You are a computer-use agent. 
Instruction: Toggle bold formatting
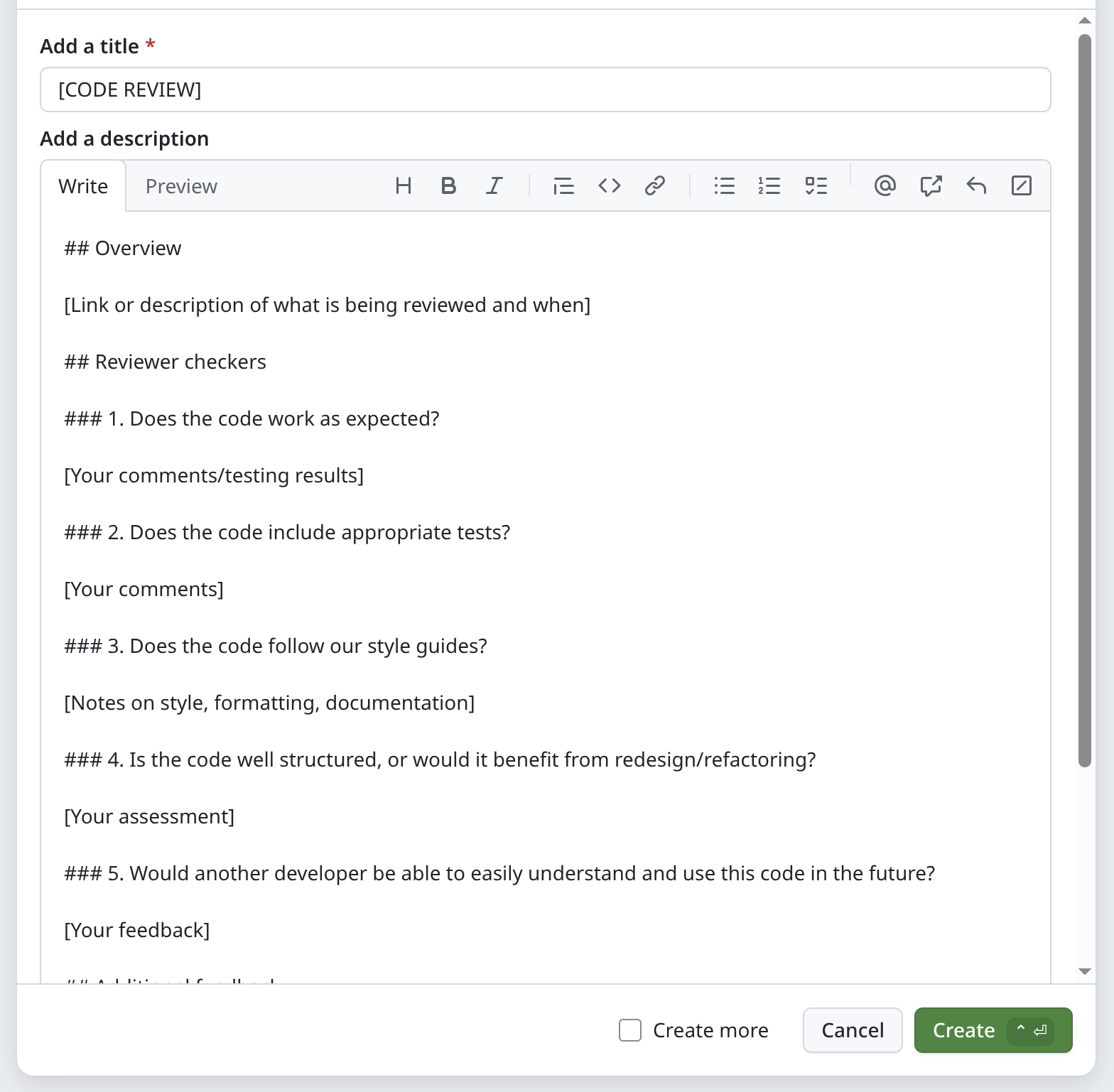pos(448,186)
